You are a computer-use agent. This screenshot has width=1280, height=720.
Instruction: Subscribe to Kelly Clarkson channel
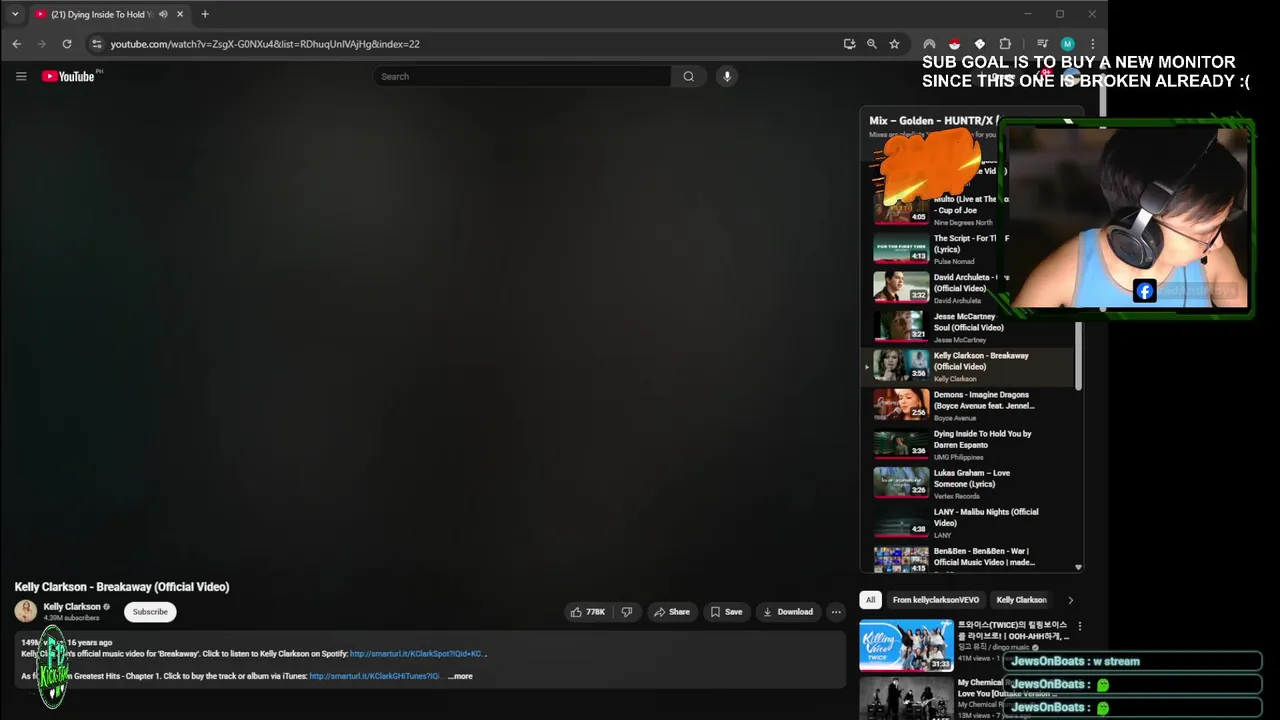[150, 612]
